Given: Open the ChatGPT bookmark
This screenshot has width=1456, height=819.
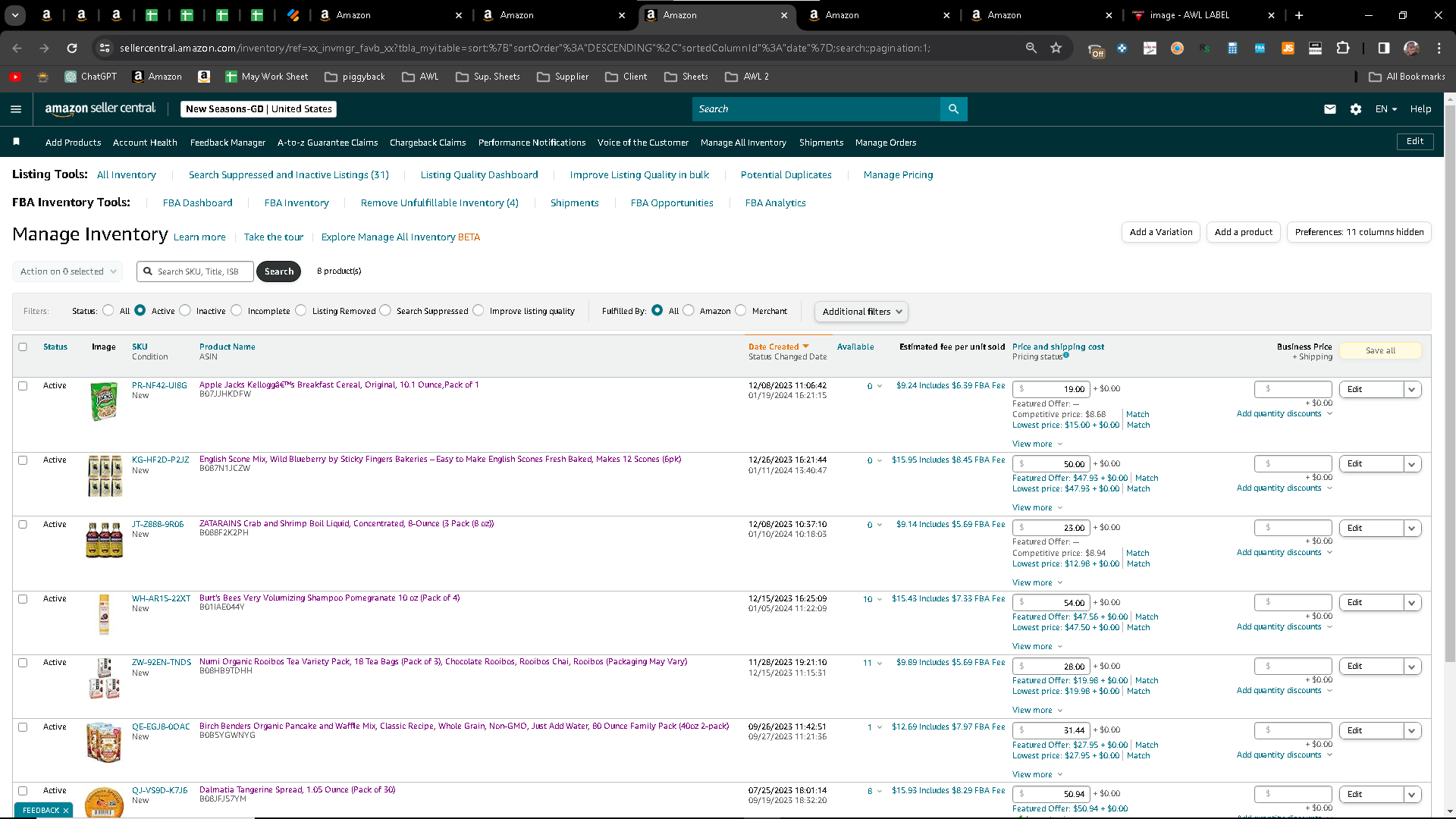Looking at the screenshot, I should pyautogui.click(x=91, y=77).
